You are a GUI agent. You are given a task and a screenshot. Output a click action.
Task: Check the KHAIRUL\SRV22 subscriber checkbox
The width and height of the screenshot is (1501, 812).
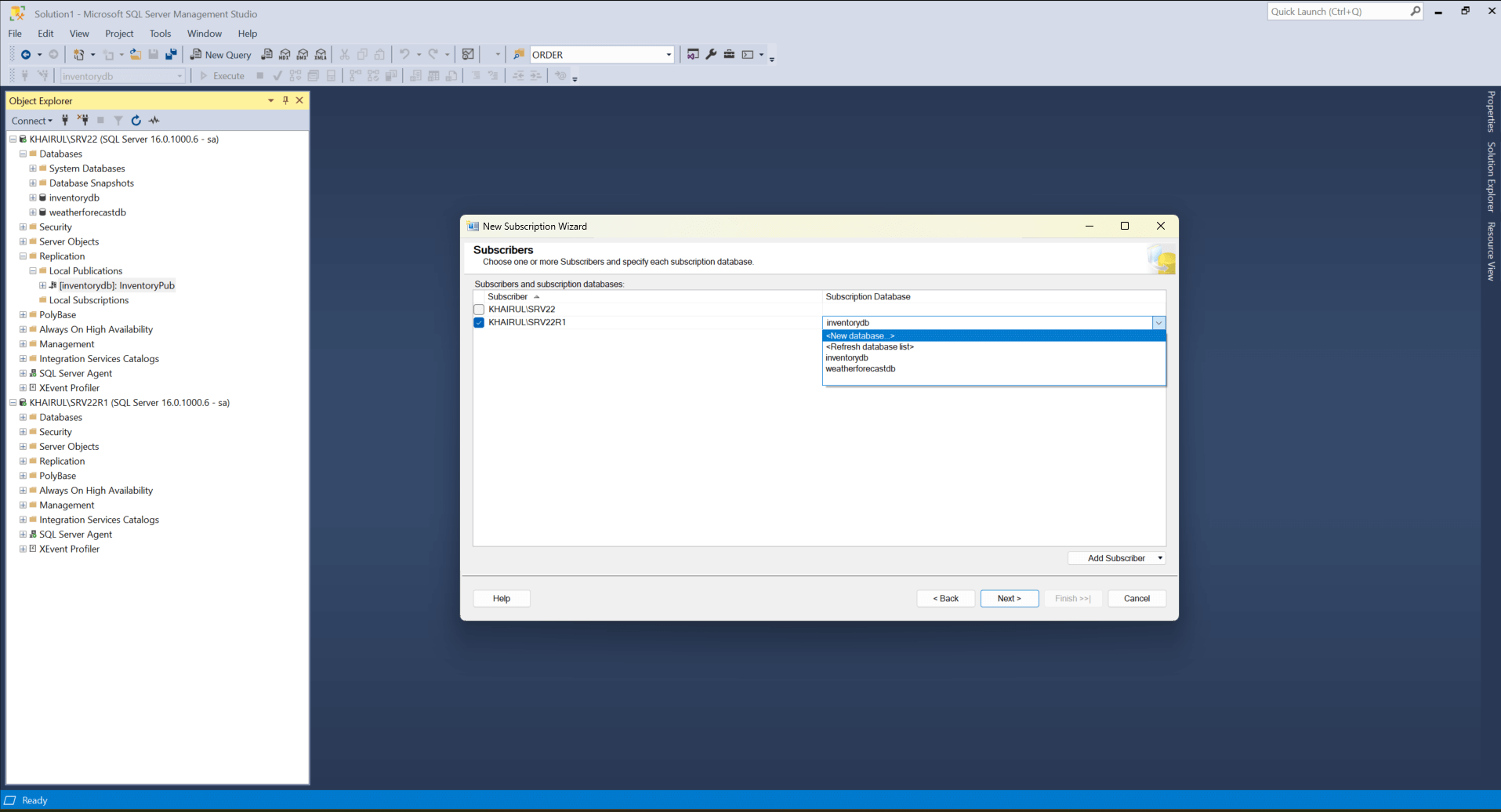(x=479, y=310)
